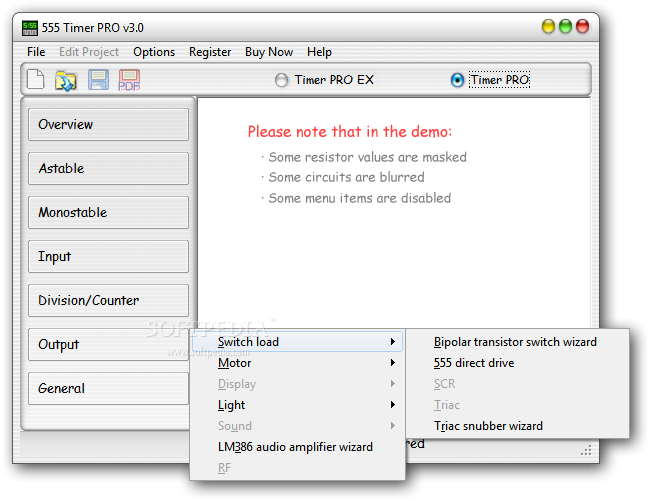Choose Display in the popup menu
The width and height of the screenshot is (650, 501).
coord(297,384)
